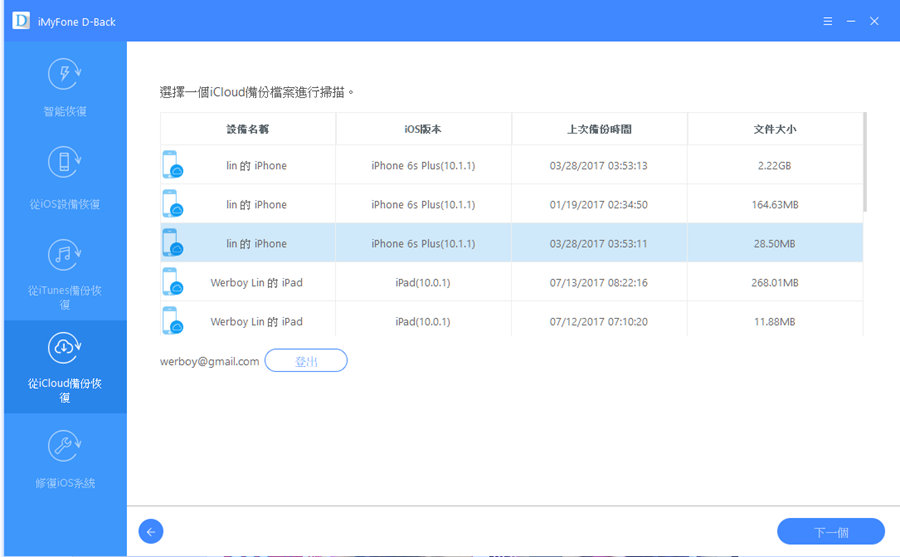
Task: Click iPad(10.0.1) in the 11.88MB row
Action: [x=422, y=322]
